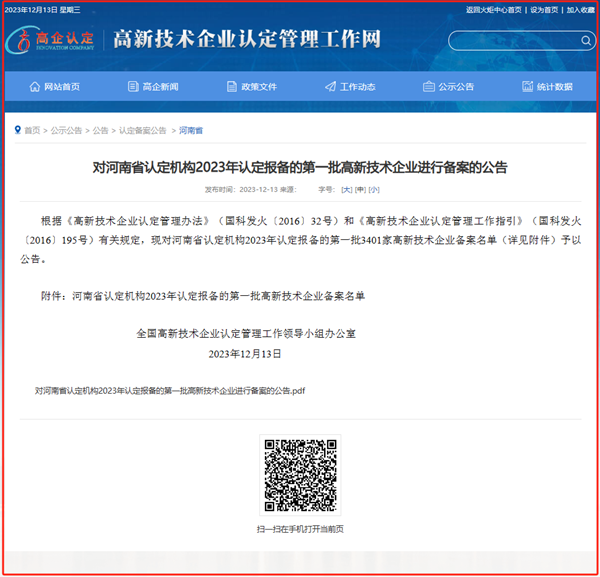Open the 工作动态 navigation tab

[350, 87]
